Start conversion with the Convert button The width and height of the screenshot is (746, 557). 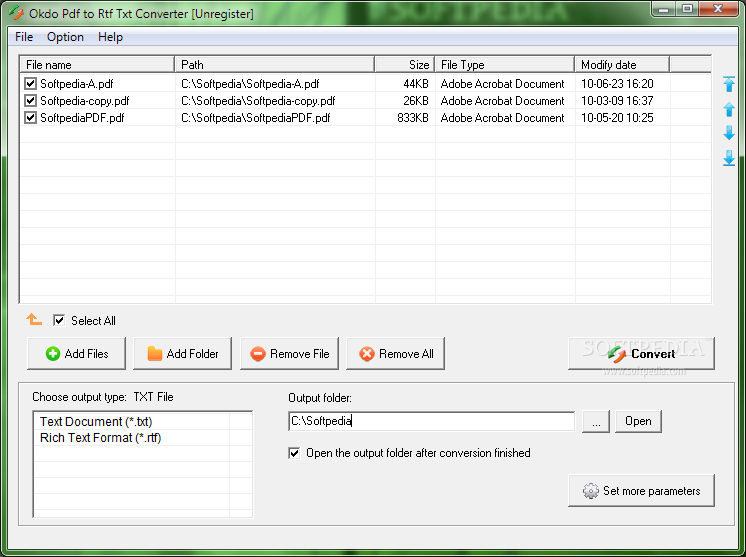click(641, 353)
